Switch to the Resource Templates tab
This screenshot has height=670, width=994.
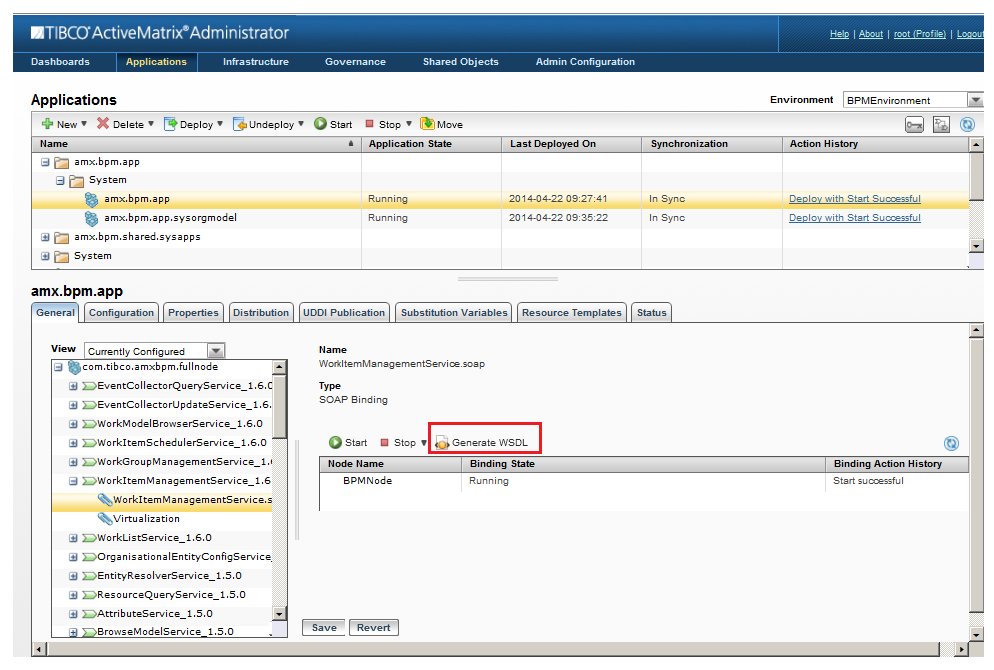572,312
